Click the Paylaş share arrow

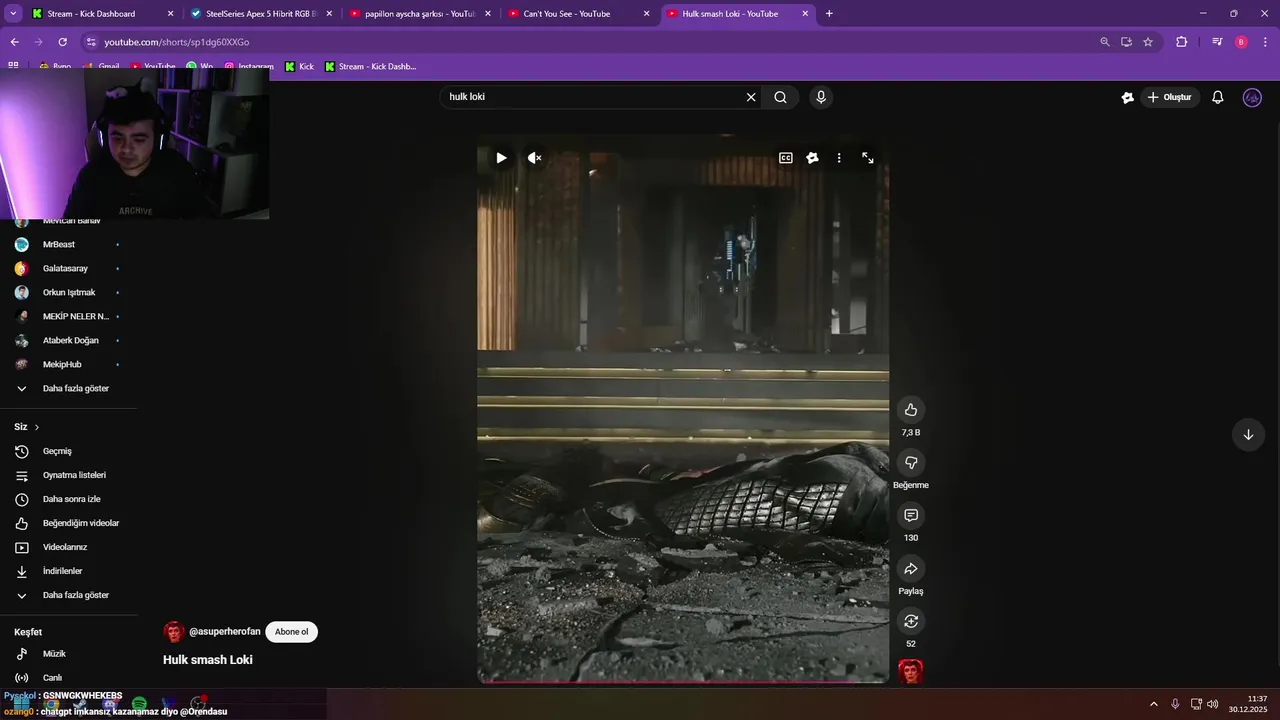click(x=911, y=568)
